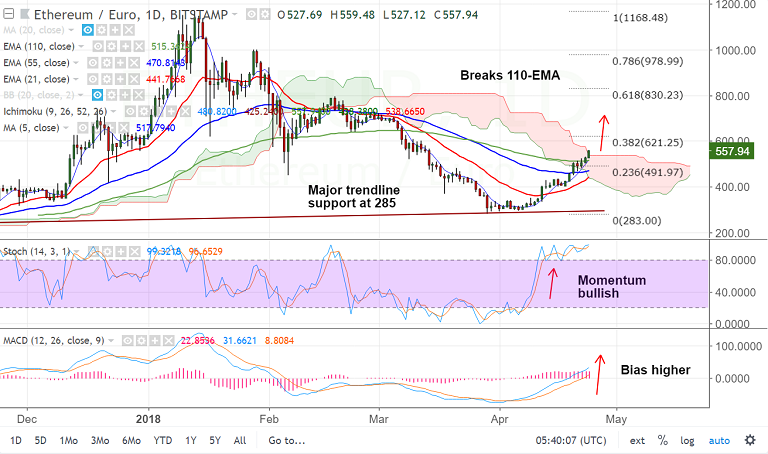768x454 pixels.
Task: Remove the Ichimoku indicator with X
Action: click(185, 111)
